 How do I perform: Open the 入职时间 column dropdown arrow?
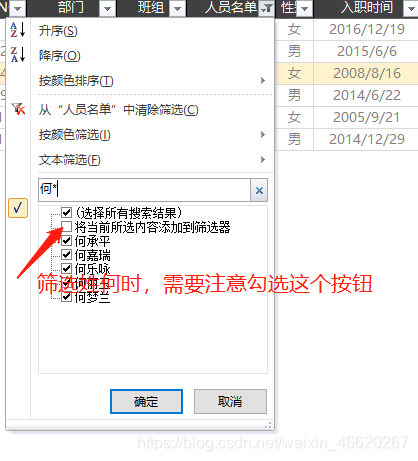tap(411, 9)
